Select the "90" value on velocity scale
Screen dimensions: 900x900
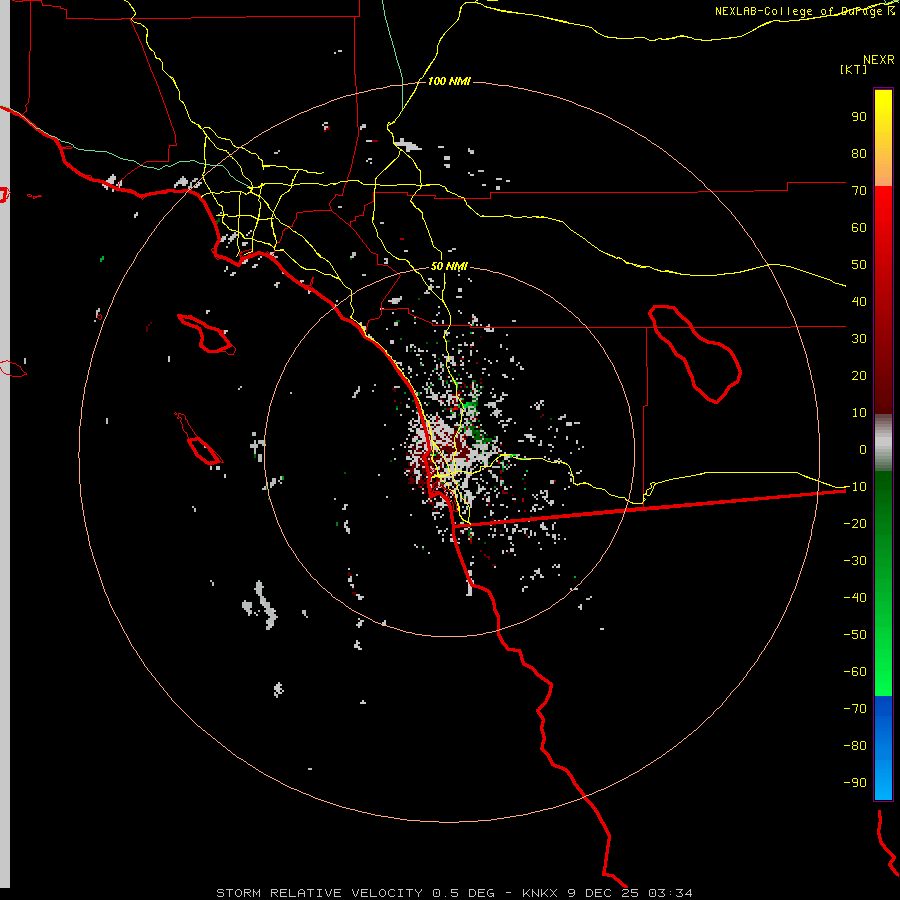click(859, 117)
